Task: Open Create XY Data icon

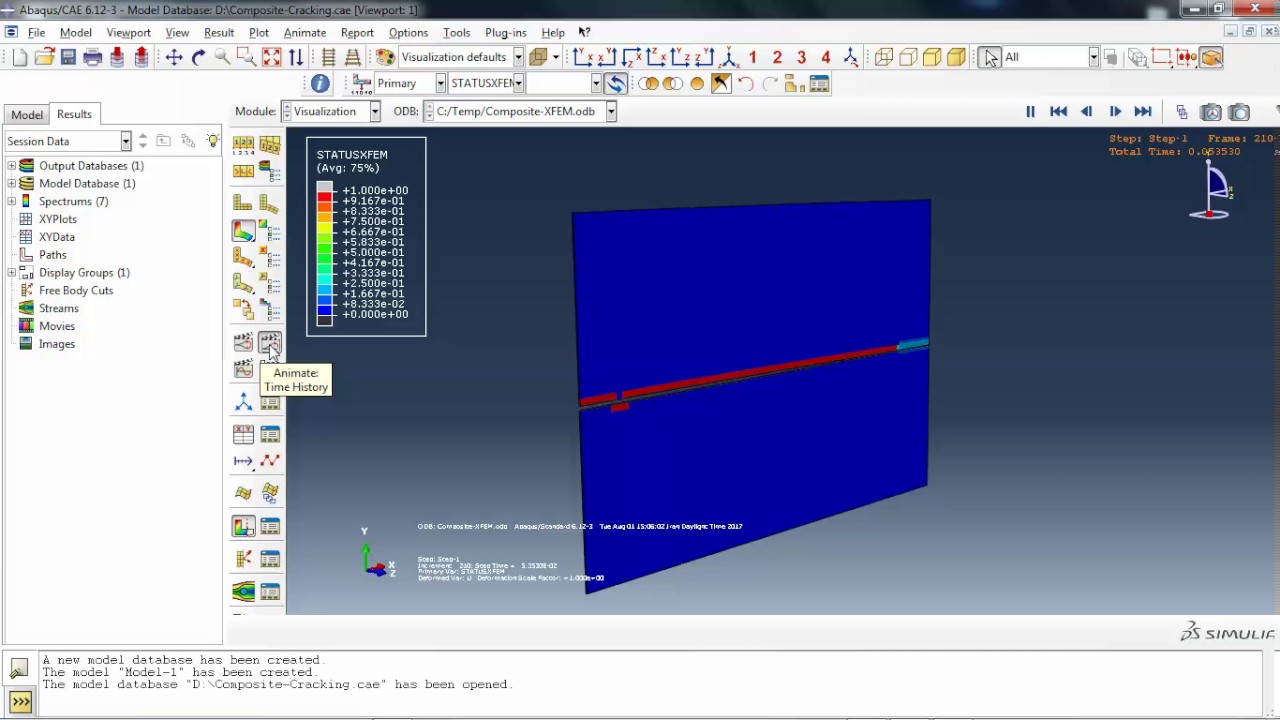Action: click(x=243, y=435)
